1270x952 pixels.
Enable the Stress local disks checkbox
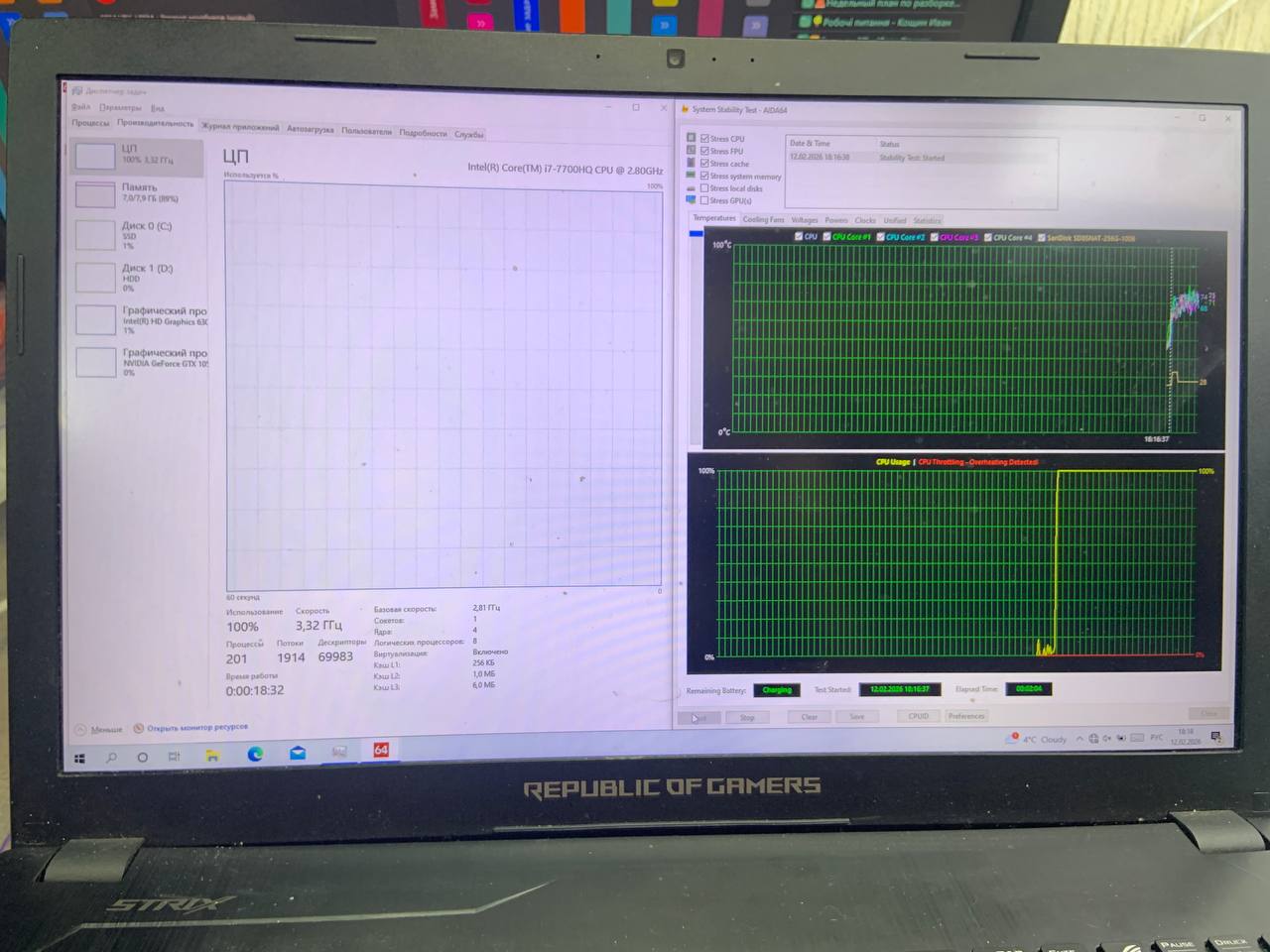pyautogui.click(x=704, y=188)
